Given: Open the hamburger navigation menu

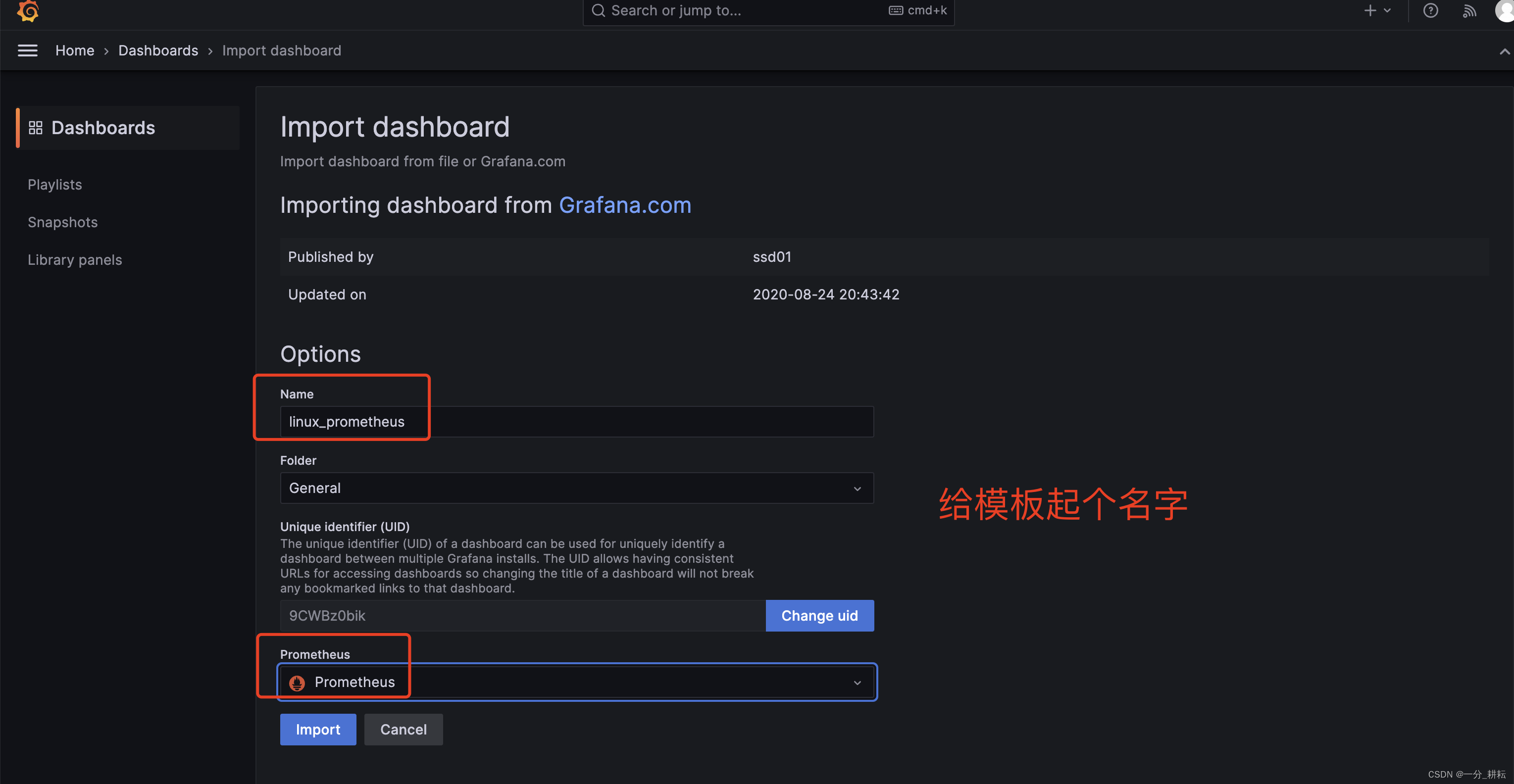Looking at the screenshot, I should [x=28, y=50].
